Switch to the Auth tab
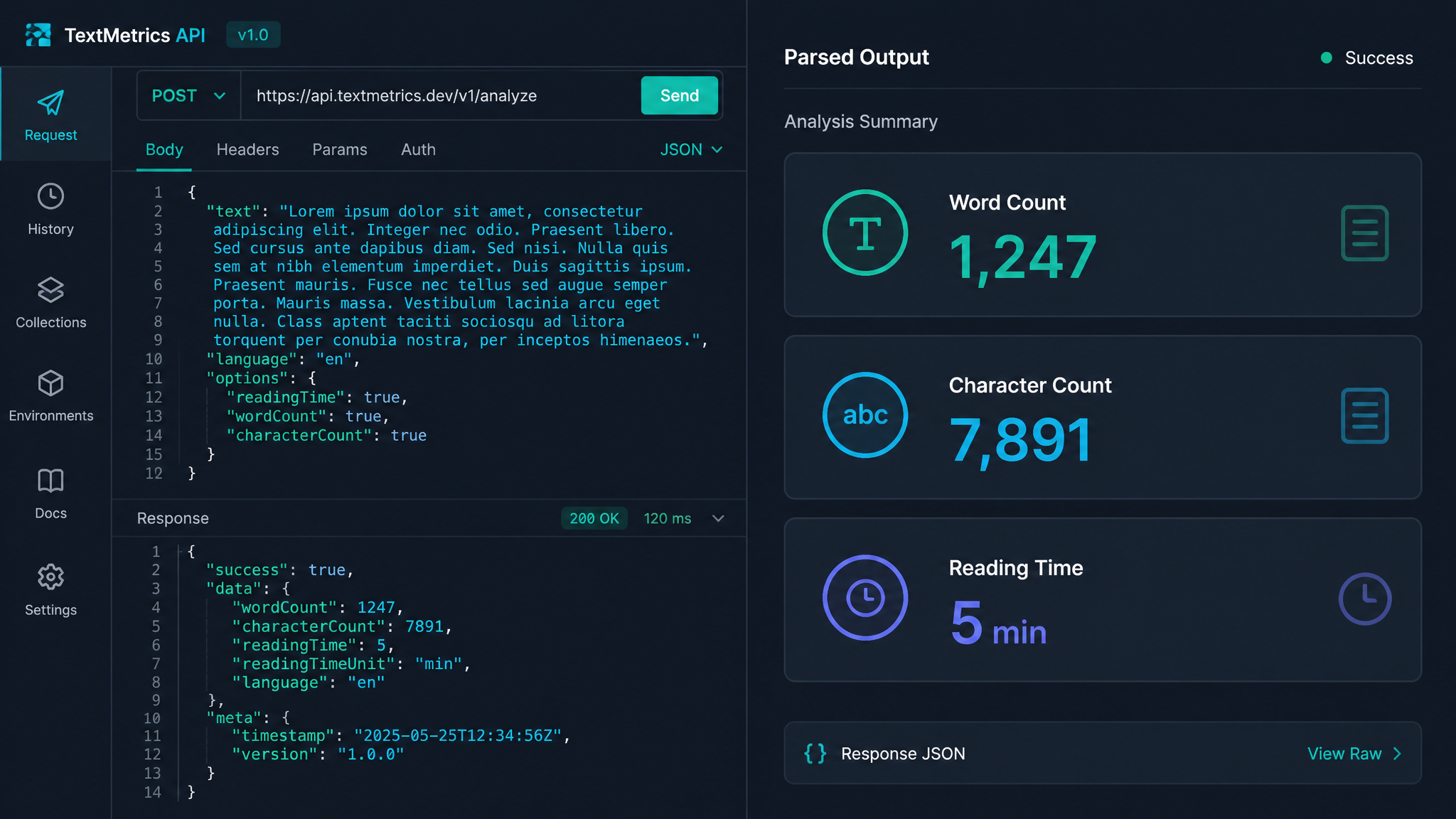 coord(418,150)
